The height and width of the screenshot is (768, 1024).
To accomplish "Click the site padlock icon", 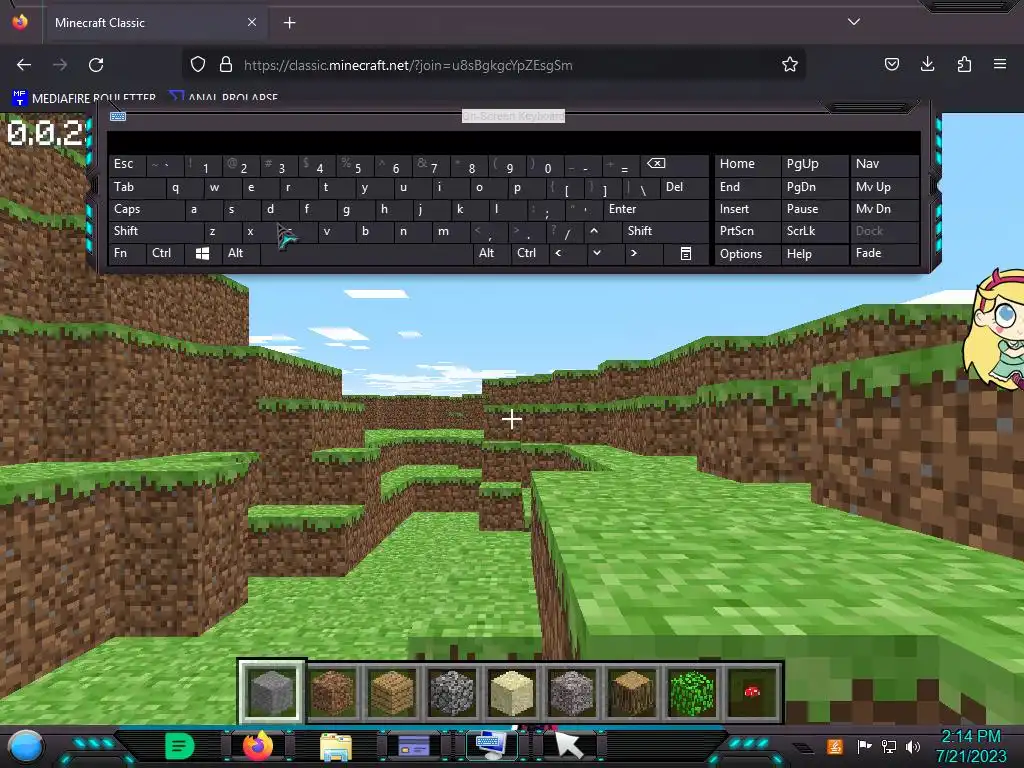I will point(226,65).
